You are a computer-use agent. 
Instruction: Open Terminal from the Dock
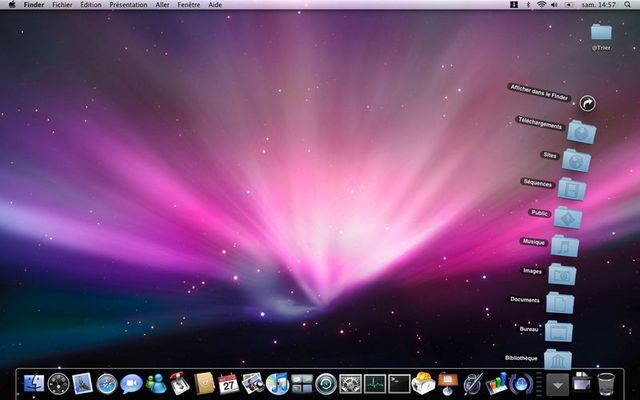[399, 384]
